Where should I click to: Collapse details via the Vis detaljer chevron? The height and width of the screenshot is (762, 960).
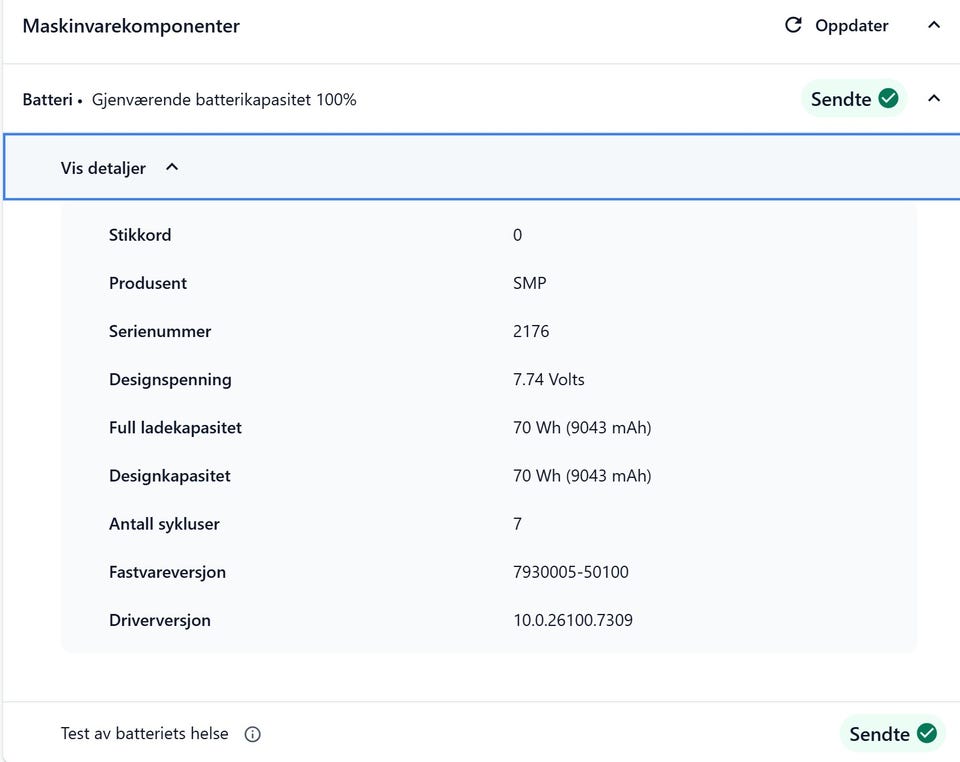point(172,167)
